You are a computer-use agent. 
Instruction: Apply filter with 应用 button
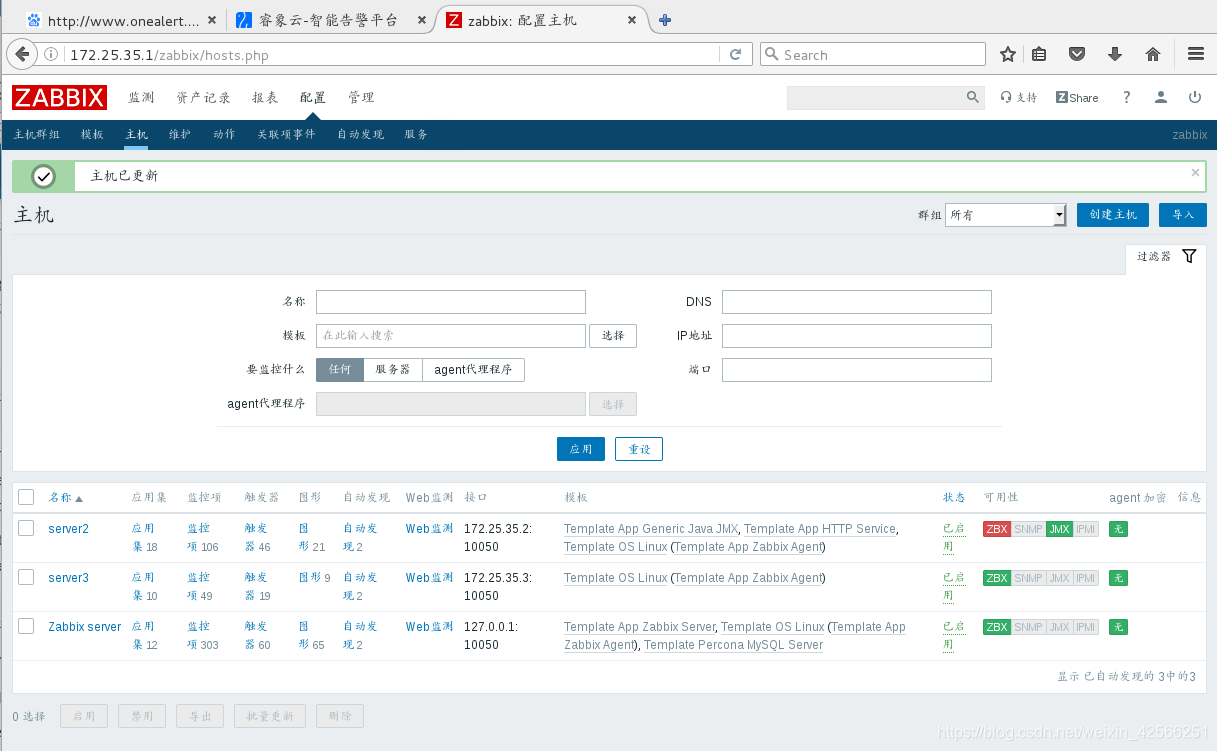[581, 449]
